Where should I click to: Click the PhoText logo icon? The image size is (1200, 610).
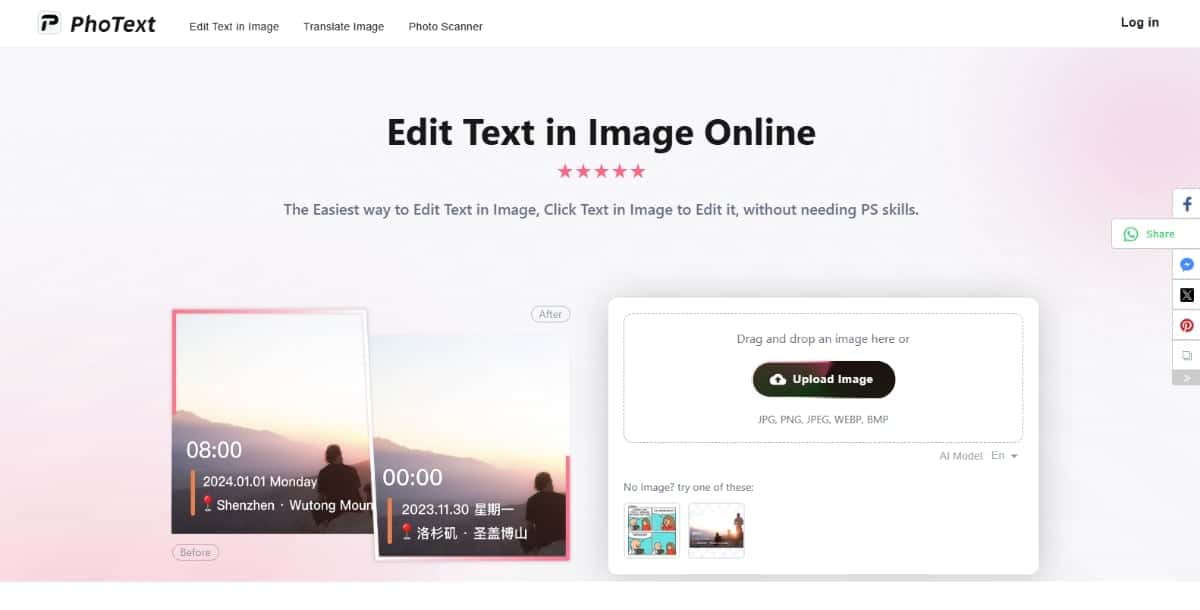click(49, 23)
